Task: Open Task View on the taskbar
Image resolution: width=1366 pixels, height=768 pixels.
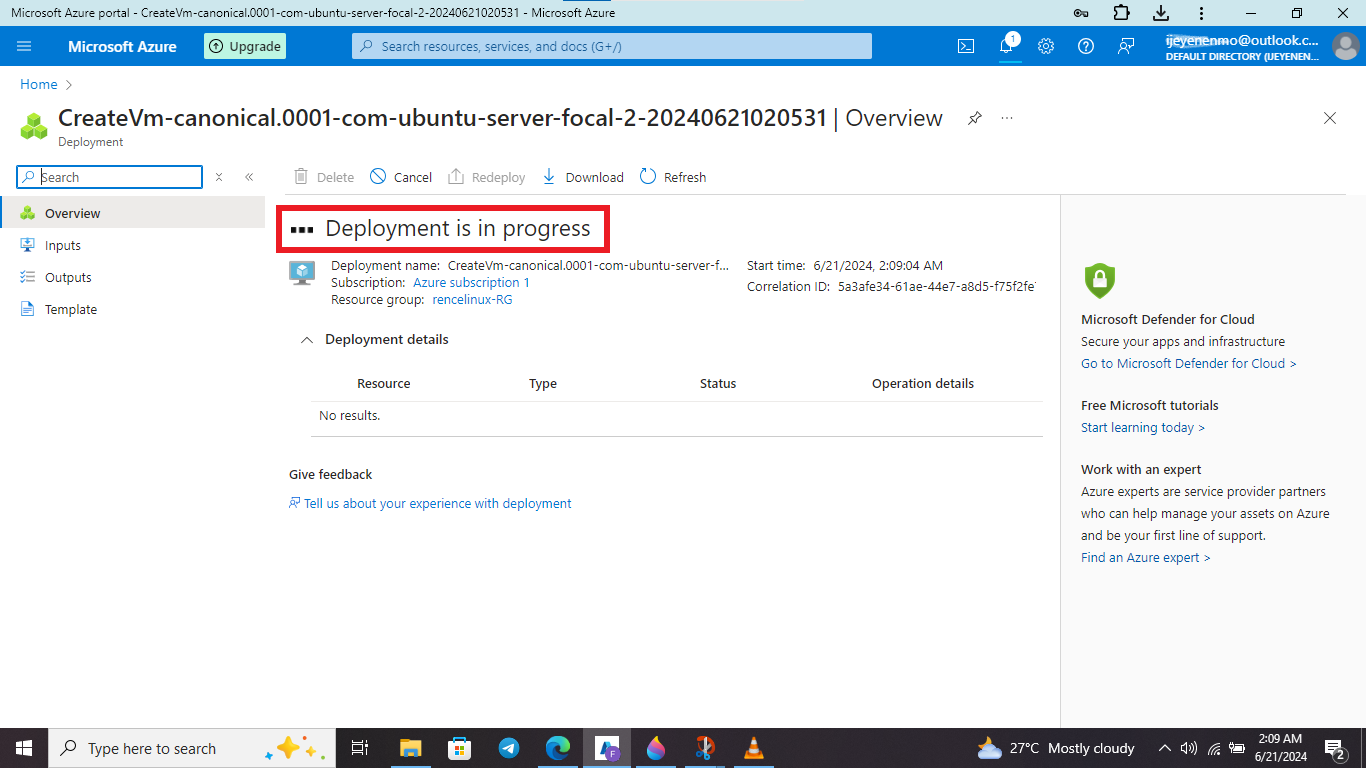Action: coord(361,748)
